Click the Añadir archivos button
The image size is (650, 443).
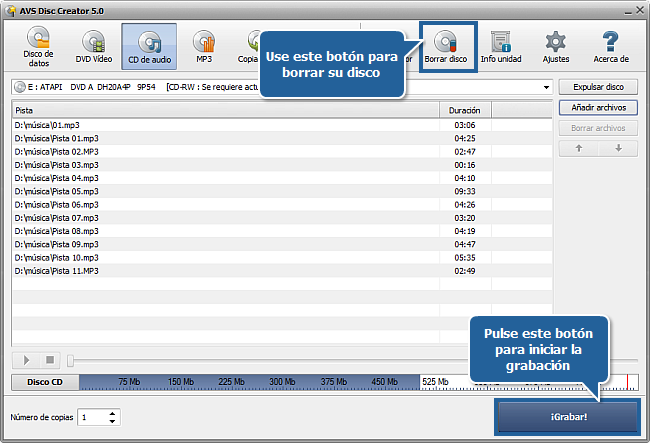coord(598,108)
